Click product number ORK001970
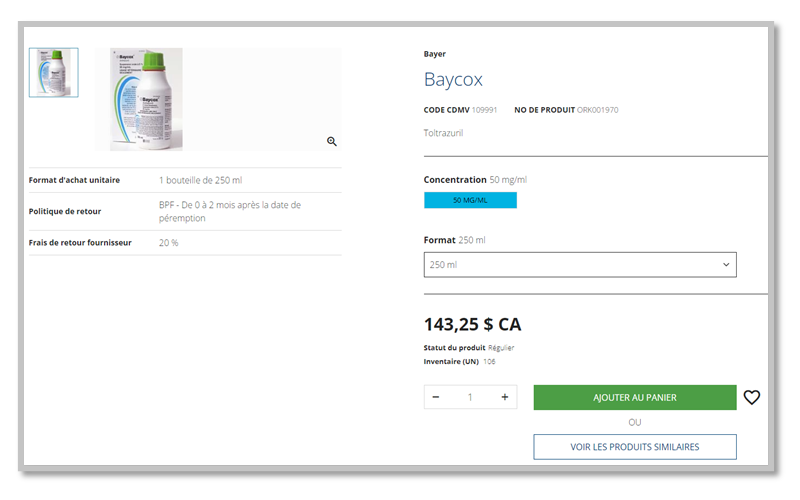This screenshot has width=800, height=500. [x=597, y=109]
